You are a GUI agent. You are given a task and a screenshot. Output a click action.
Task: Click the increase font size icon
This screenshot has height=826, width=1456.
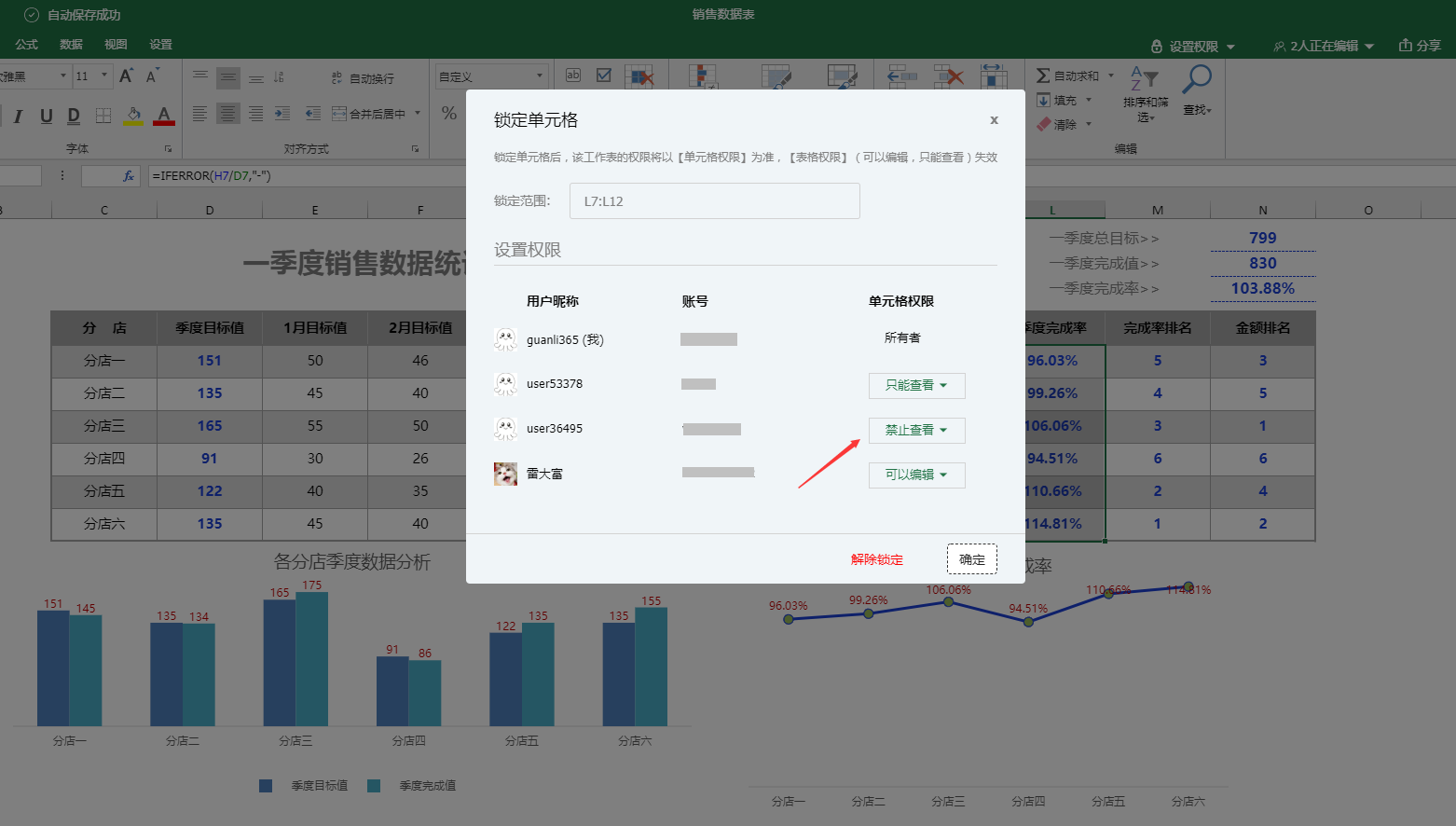tap(126, 76)
